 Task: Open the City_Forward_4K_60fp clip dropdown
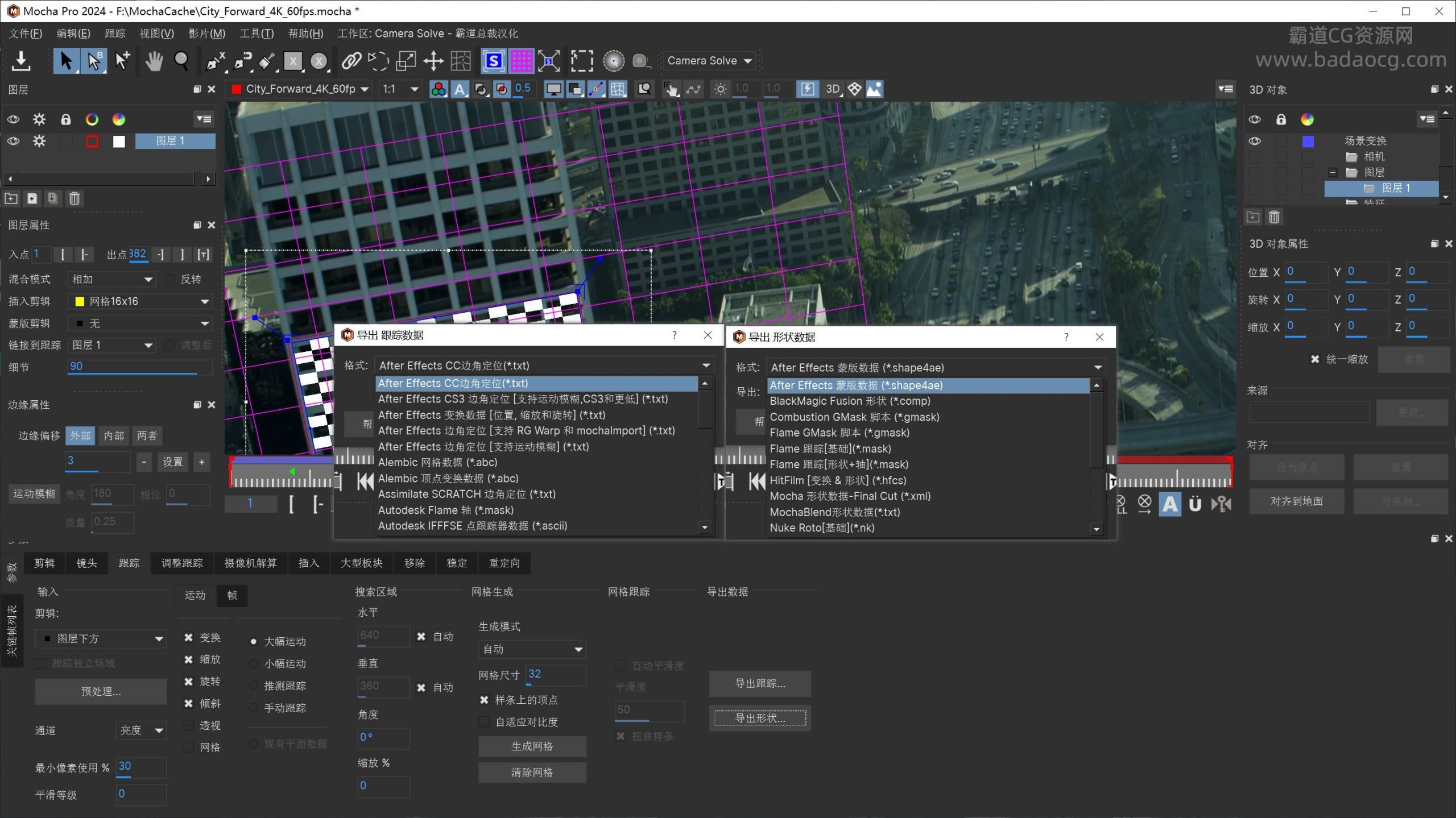(x=299, y=89)
